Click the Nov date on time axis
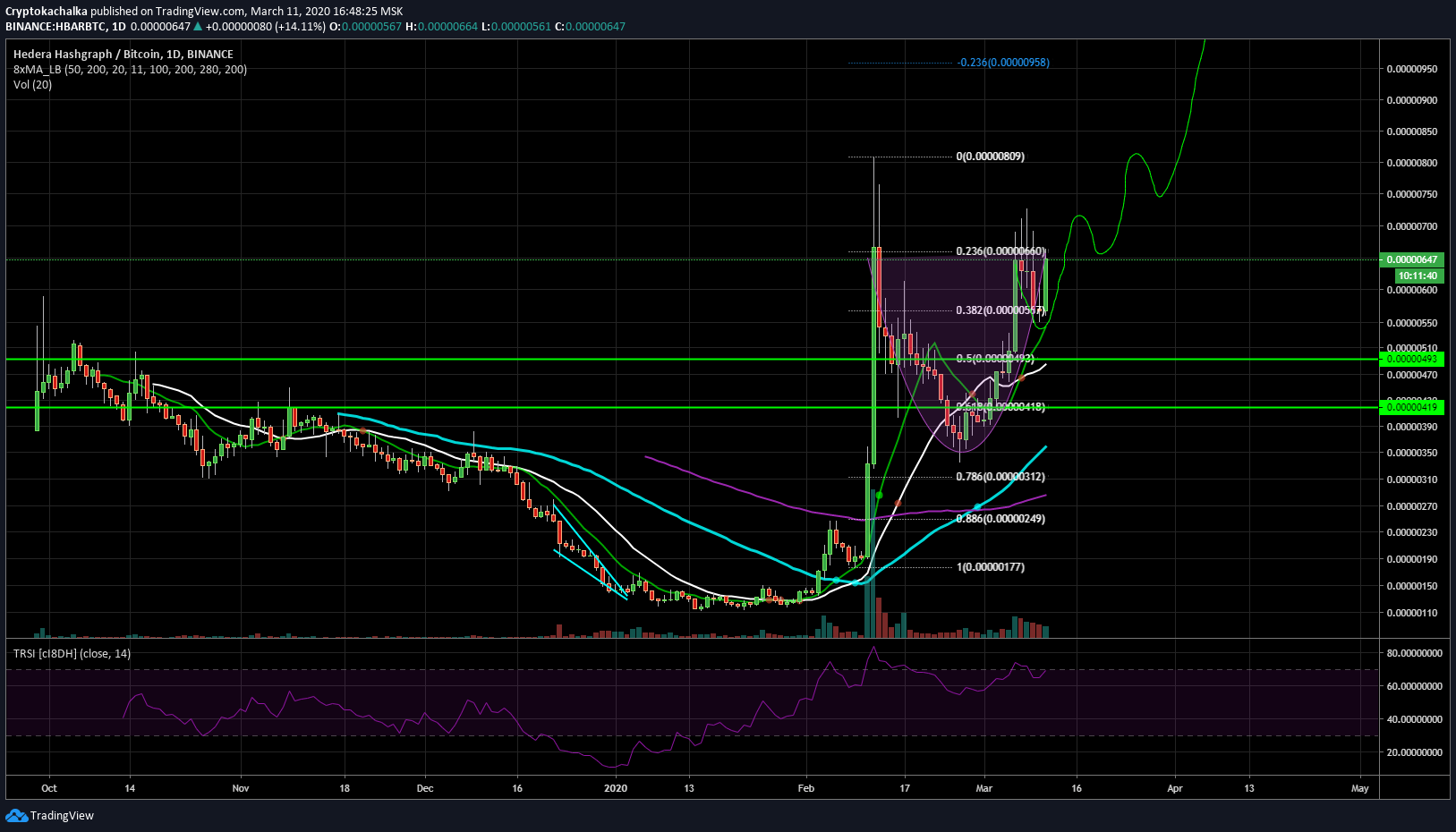 (x=240, y=788)
